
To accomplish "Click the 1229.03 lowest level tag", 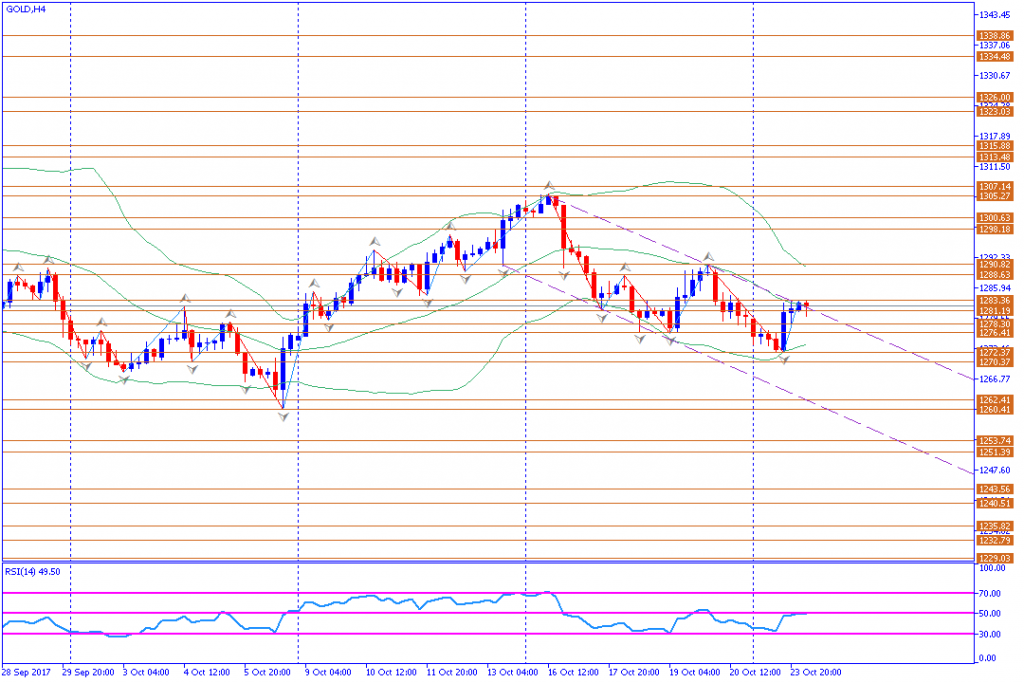I will point(995,559).
